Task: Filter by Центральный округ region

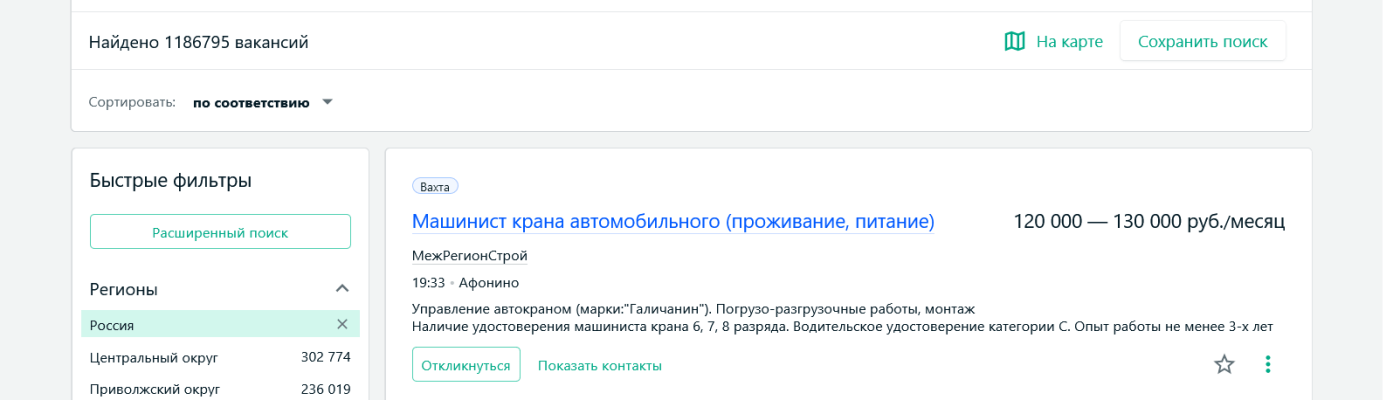Action: pos(154,357)
